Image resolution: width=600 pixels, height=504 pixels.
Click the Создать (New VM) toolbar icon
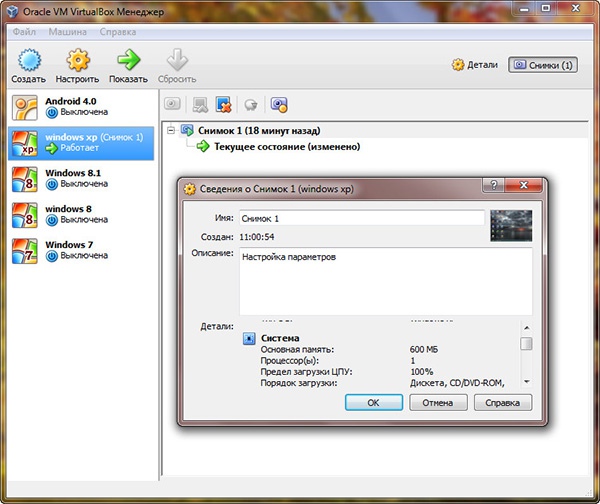pos(28,62)
